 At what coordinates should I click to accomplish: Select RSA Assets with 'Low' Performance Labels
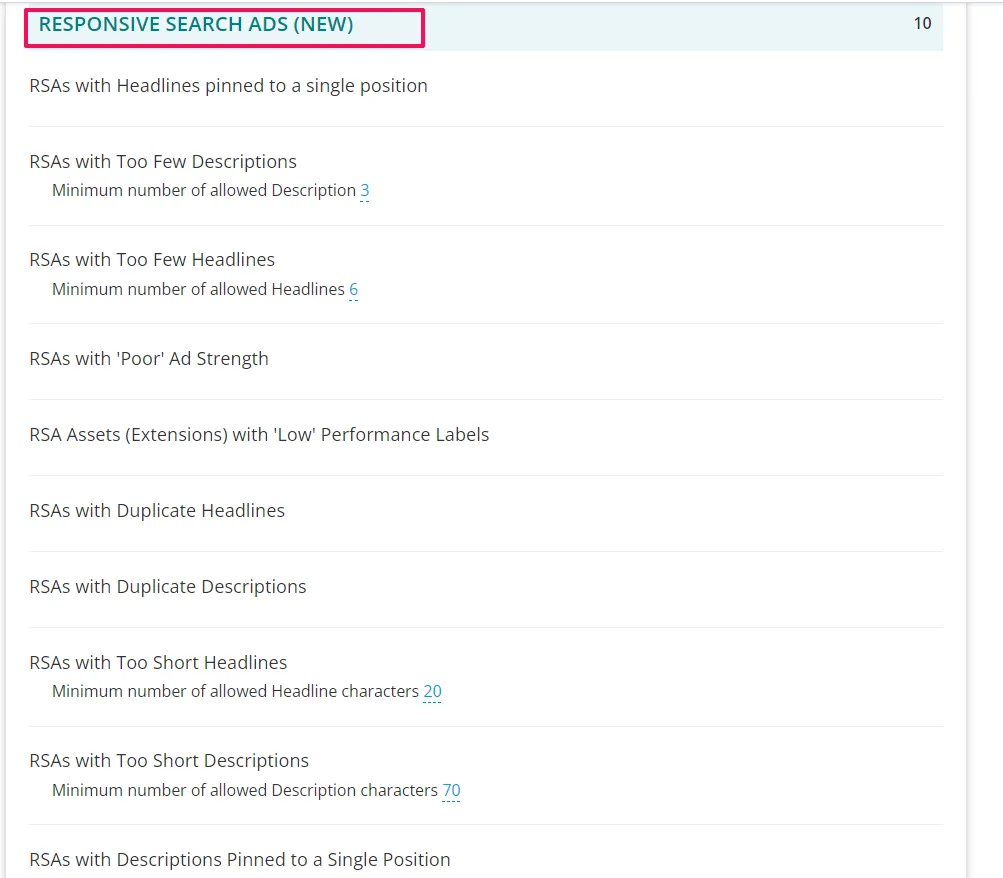click(x=259, y=435)
